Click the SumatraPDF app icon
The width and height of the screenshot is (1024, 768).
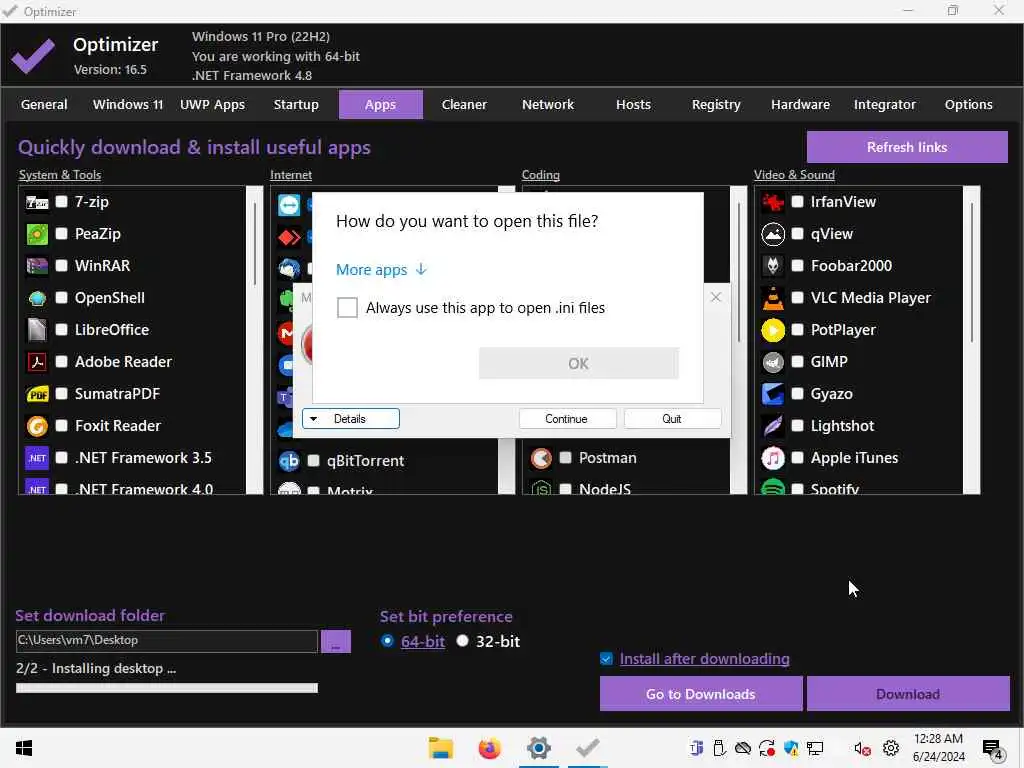(37, 394)
